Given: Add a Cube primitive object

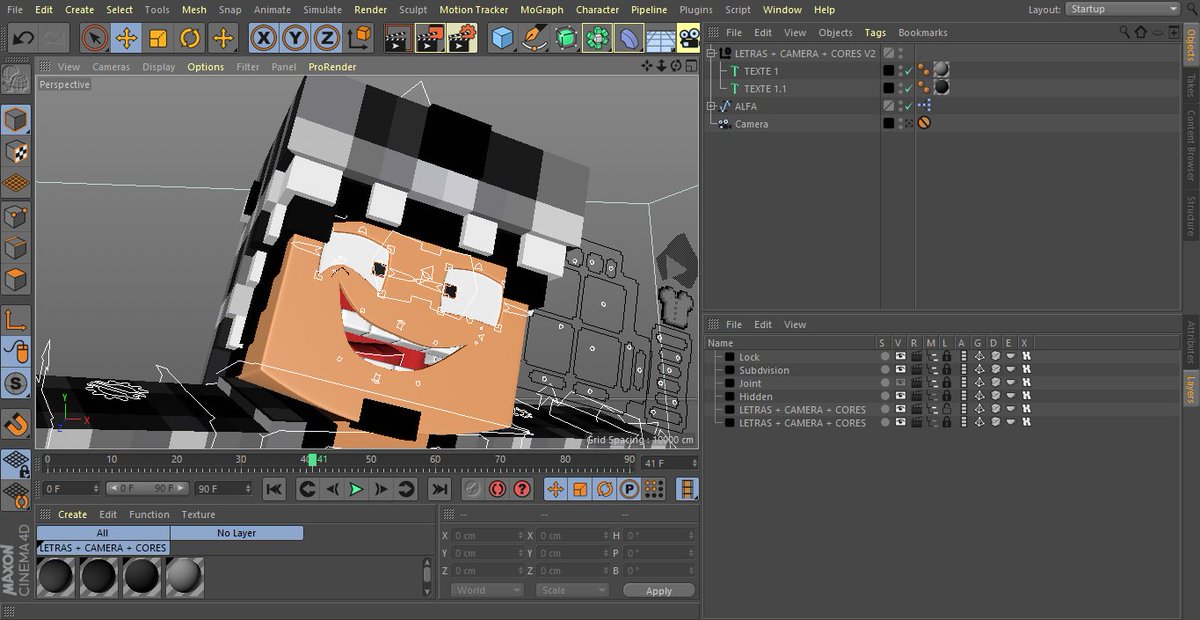Looking at the screenshot, I should coord(502,39).
